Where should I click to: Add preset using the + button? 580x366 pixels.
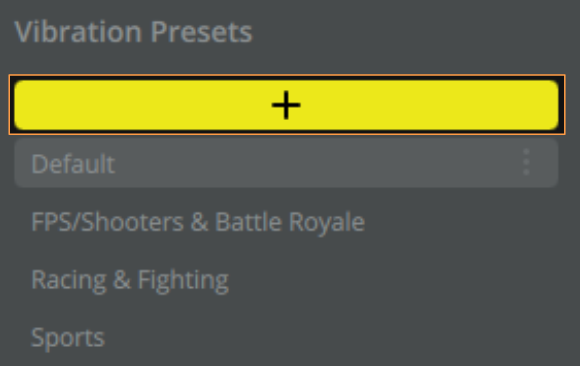coord(286,105)
